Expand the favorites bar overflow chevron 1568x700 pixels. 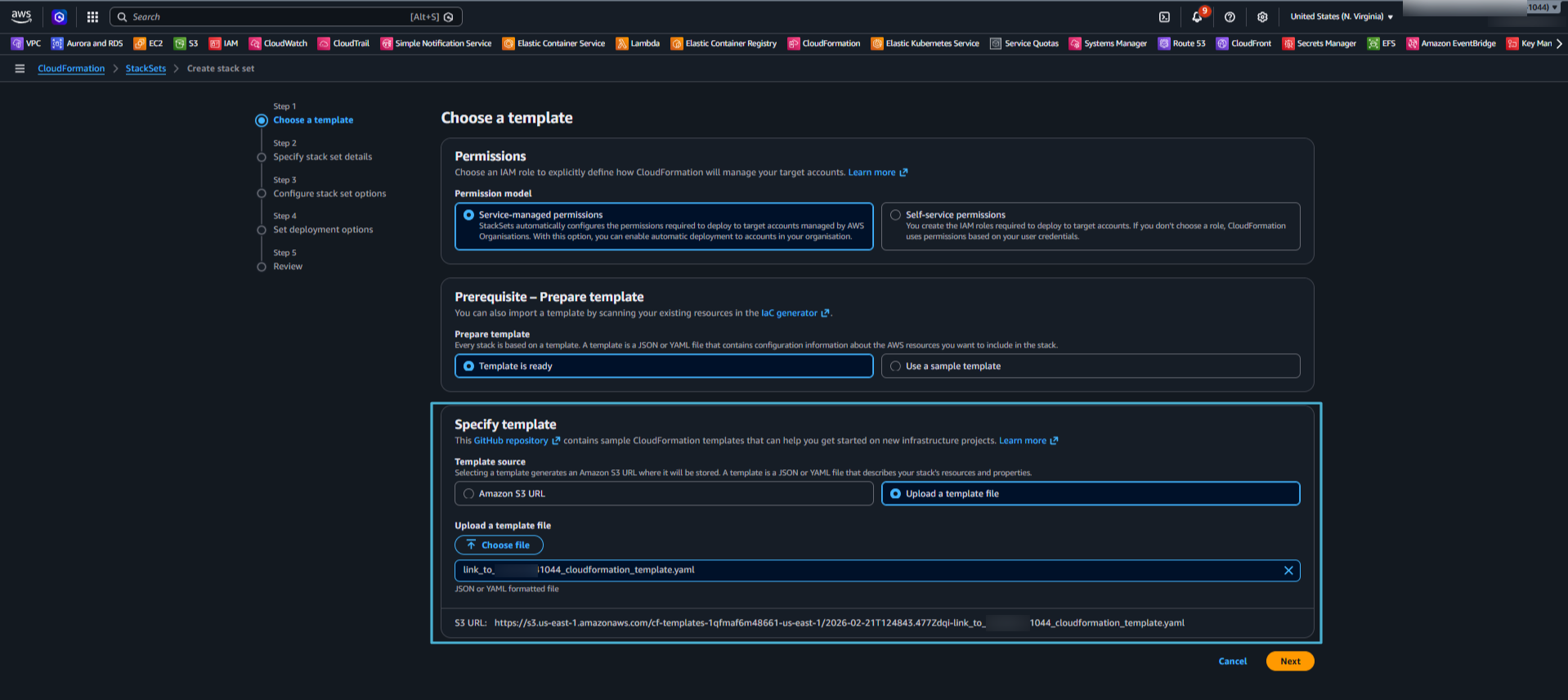click(x=1559, y=43)
